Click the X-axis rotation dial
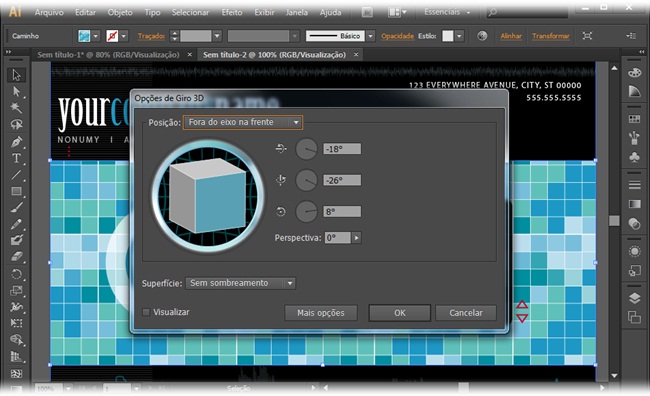 (306, 149)
